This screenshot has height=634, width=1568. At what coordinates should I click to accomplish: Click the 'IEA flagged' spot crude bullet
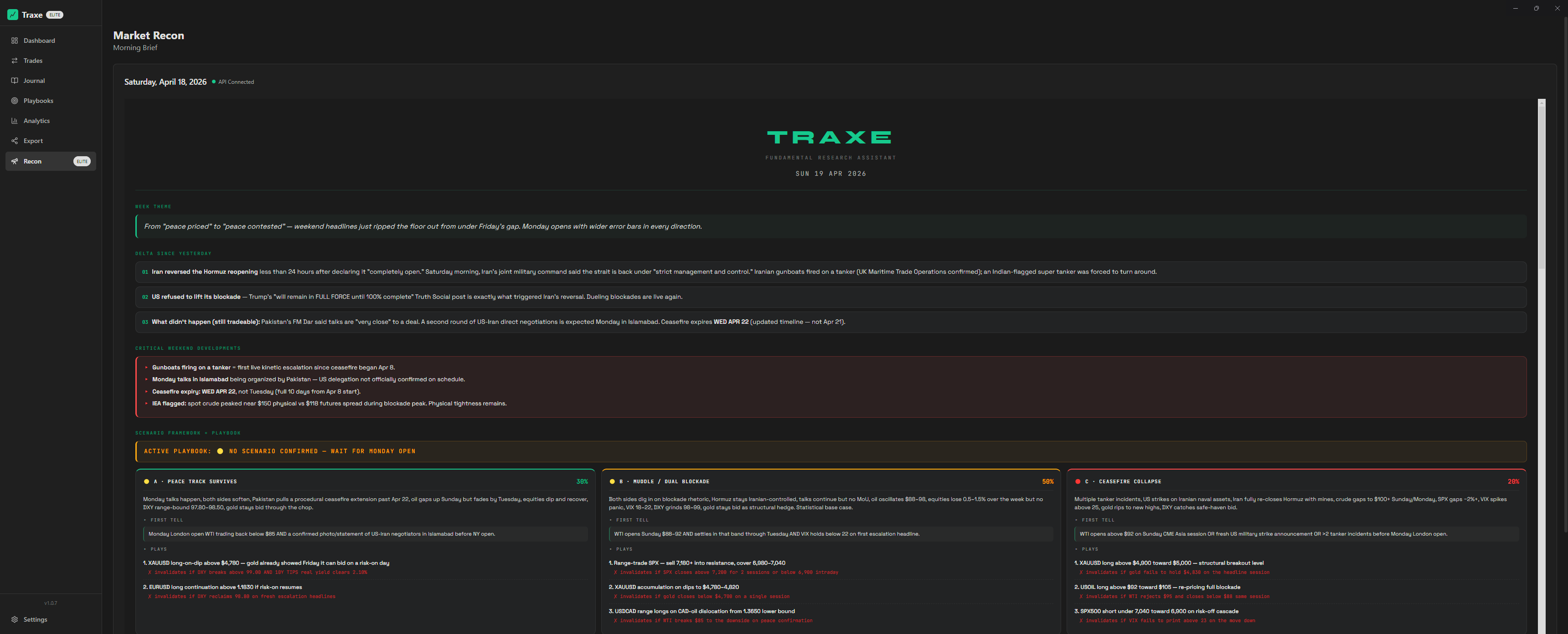click(329, 404)
